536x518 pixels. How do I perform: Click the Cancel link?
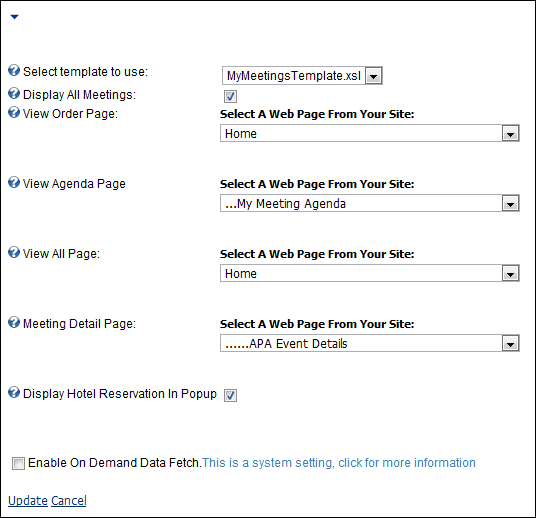(69, 501)
